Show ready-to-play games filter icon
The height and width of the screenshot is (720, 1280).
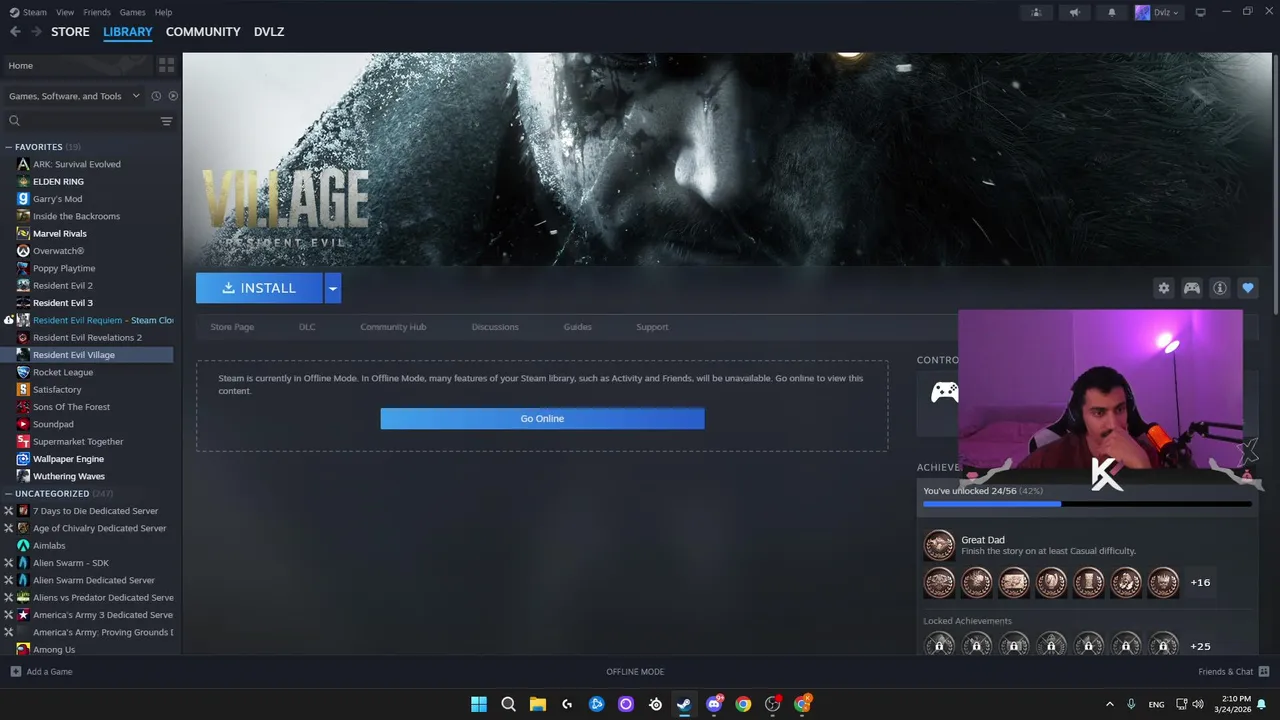[x=173, y=96]
